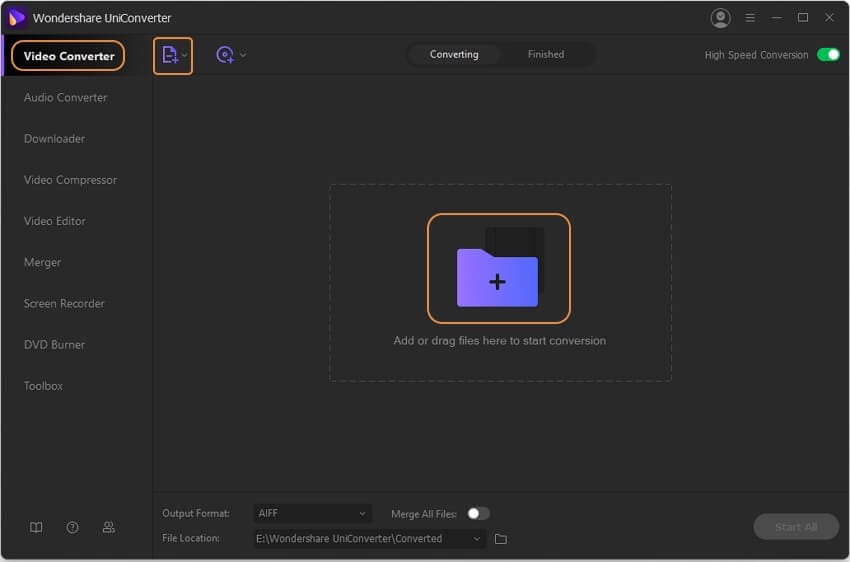Viewport: 850px width, 562px height.
Task: Open the user account icon
Action: pyautogui.click(x=720, y=18)
